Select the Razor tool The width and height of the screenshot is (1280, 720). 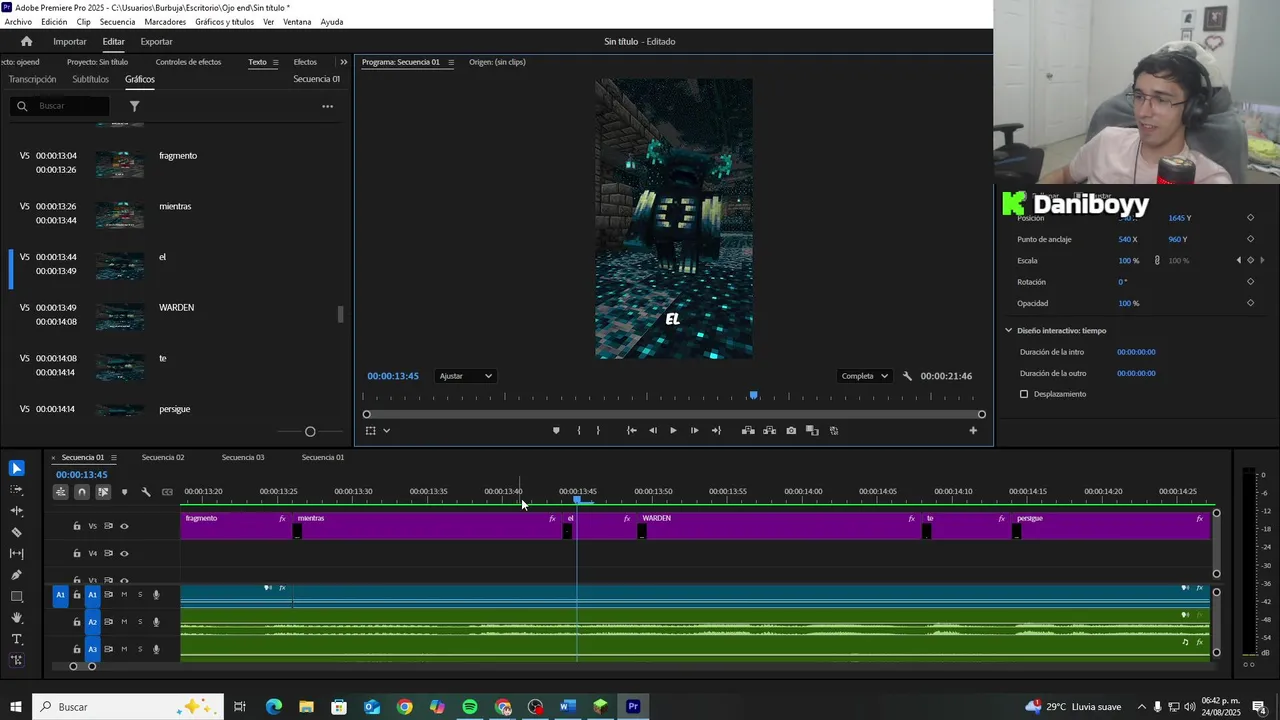[x=17, y=532]
